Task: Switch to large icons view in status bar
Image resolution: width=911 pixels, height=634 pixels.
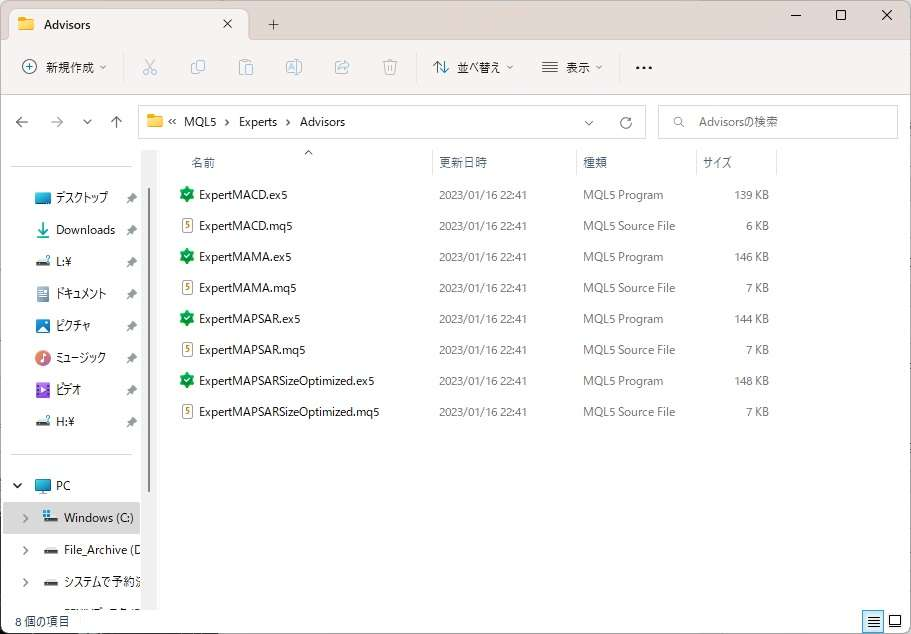Action: coord(895,622)
